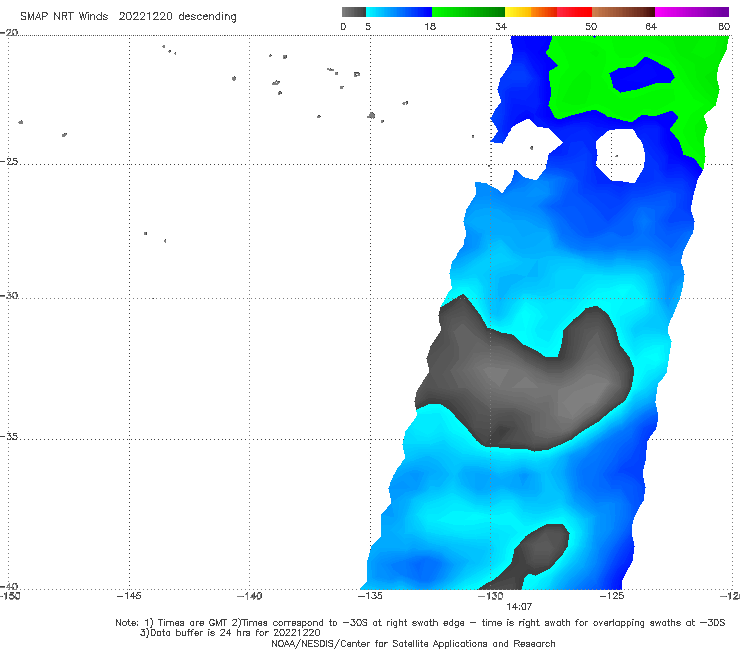Click the latitude label '-30'
Screen dimensions: 740x650
(9, 295)
